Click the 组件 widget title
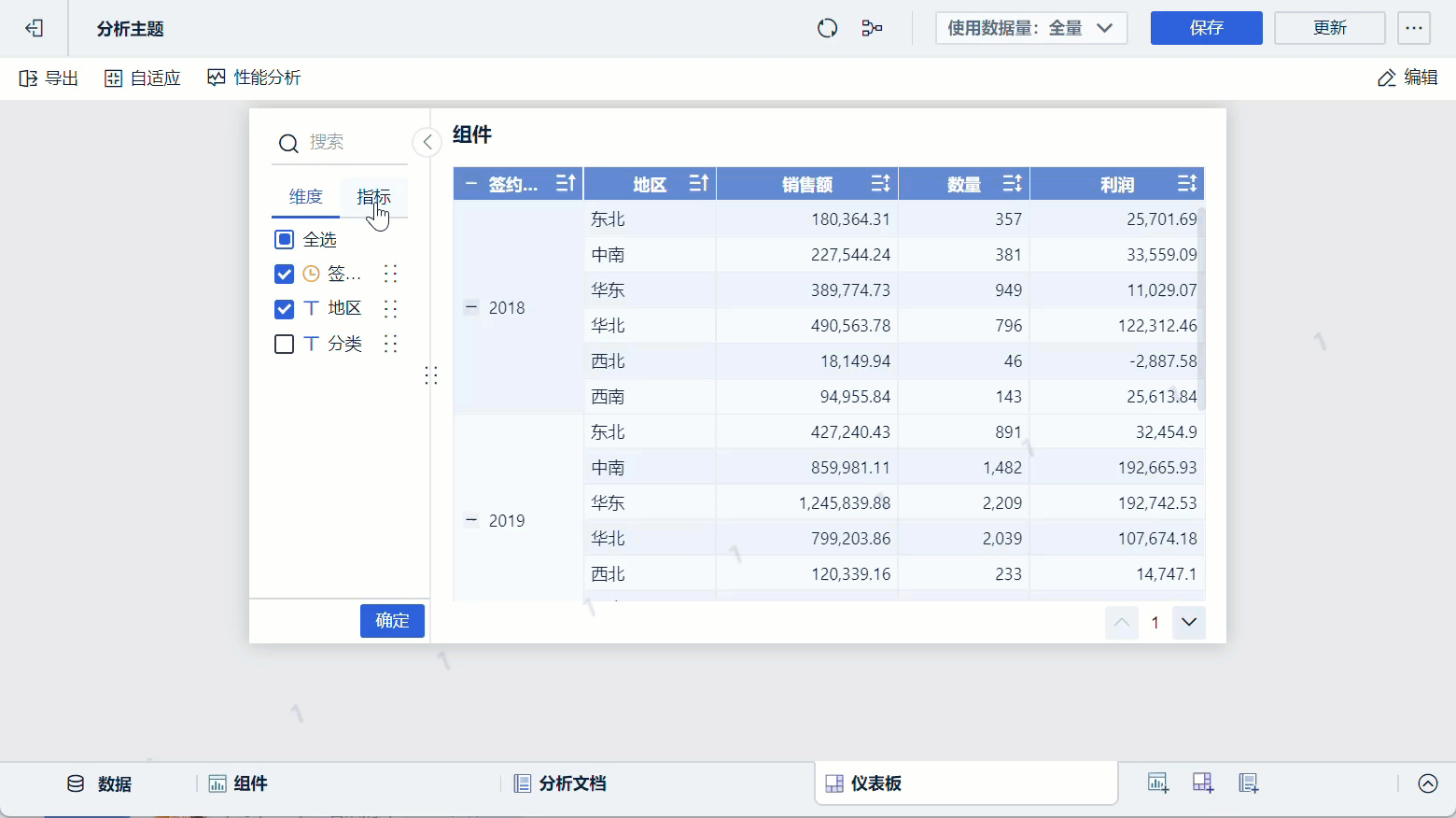The width and height of the screenshot is (1456, 818). 472,135
